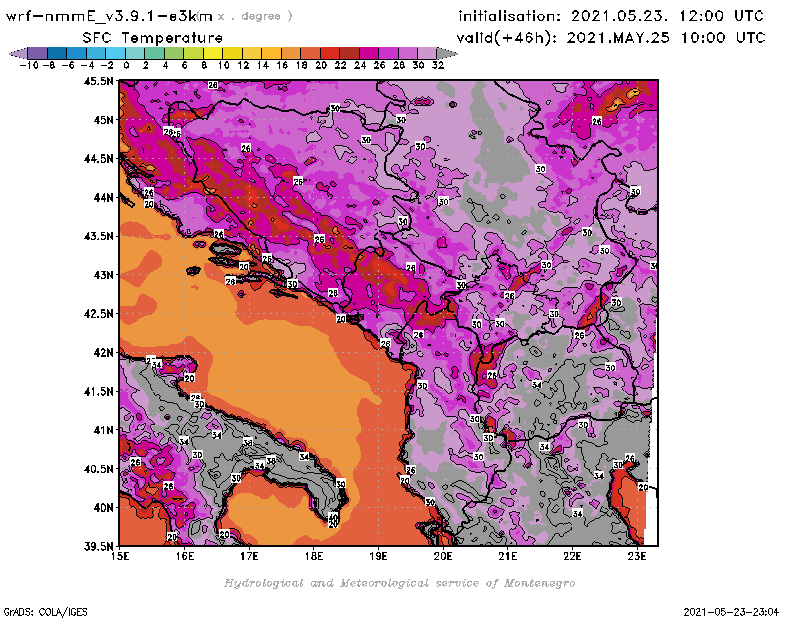Click the legend swatch between -8 and -6

(x=58, y=53)
